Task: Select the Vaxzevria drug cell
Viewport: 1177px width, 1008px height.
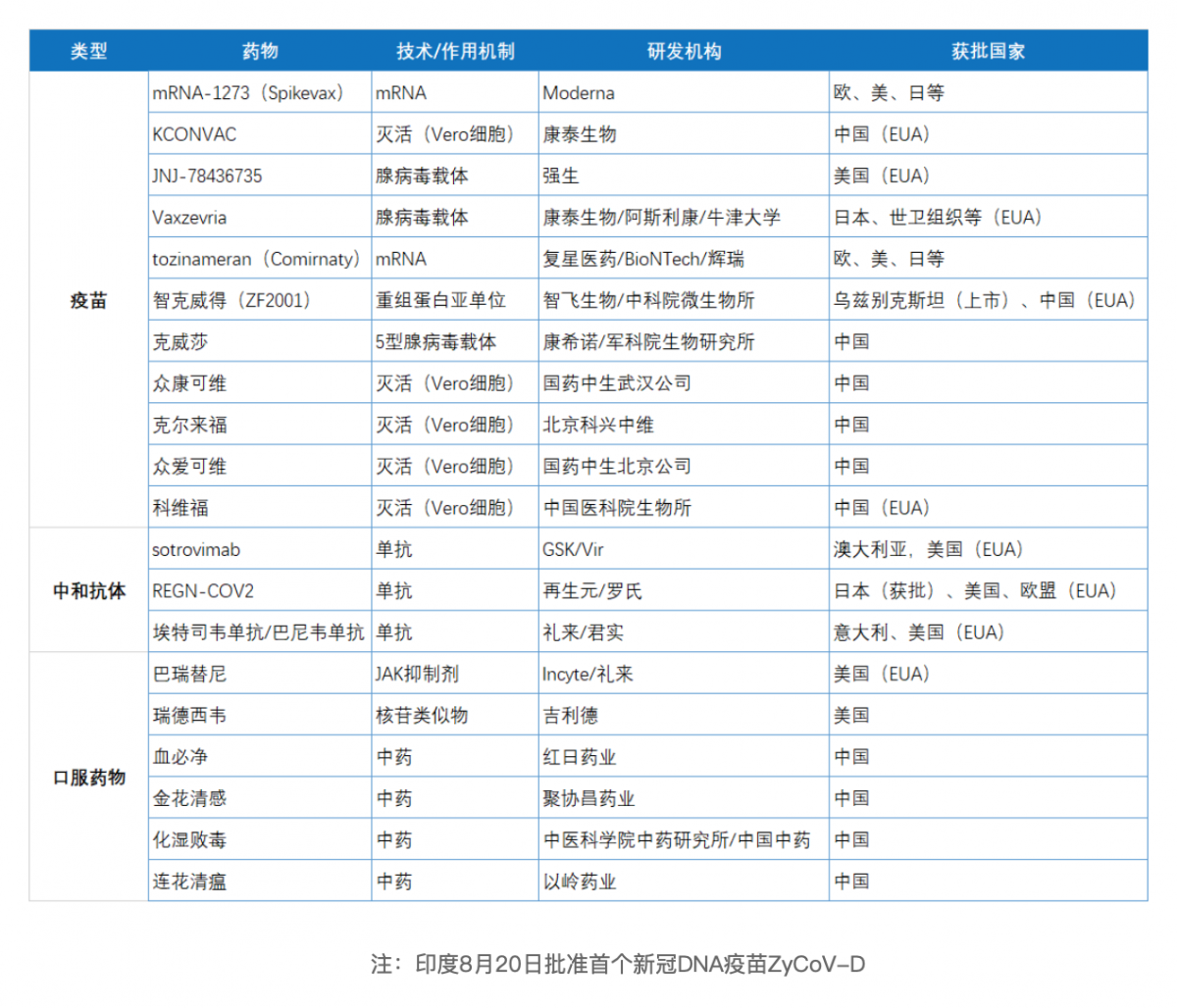Action: click(260, 217)
